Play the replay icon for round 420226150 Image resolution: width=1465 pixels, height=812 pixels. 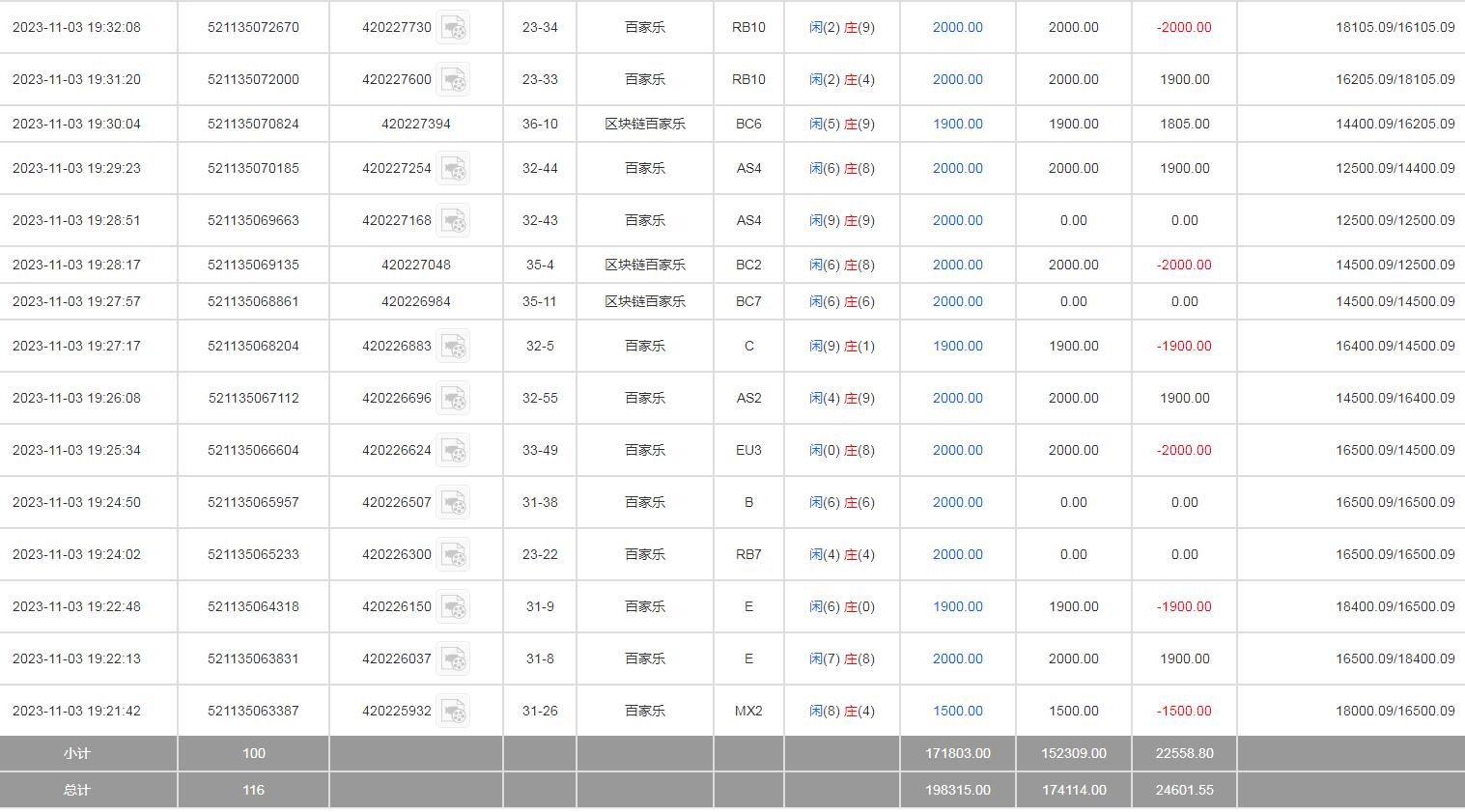coord(453,607)
